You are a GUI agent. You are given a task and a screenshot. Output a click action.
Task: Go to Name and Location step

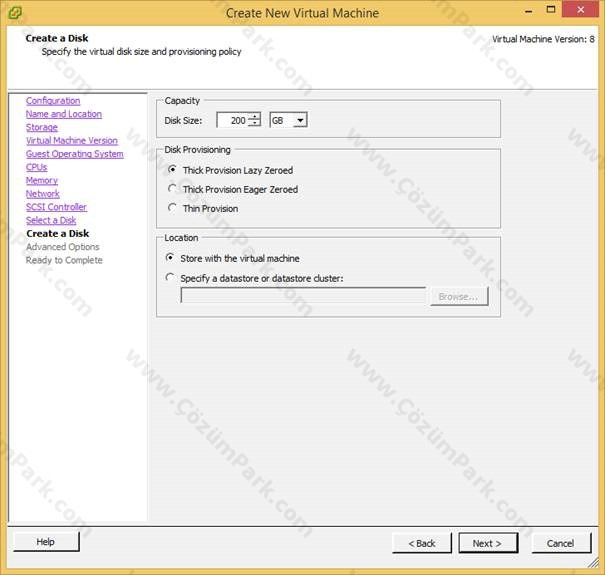coord(64,114)
